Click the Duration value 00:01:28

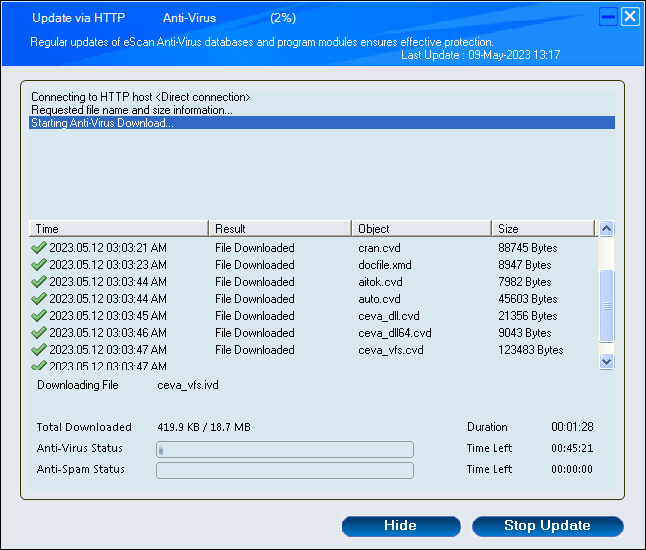572,427
